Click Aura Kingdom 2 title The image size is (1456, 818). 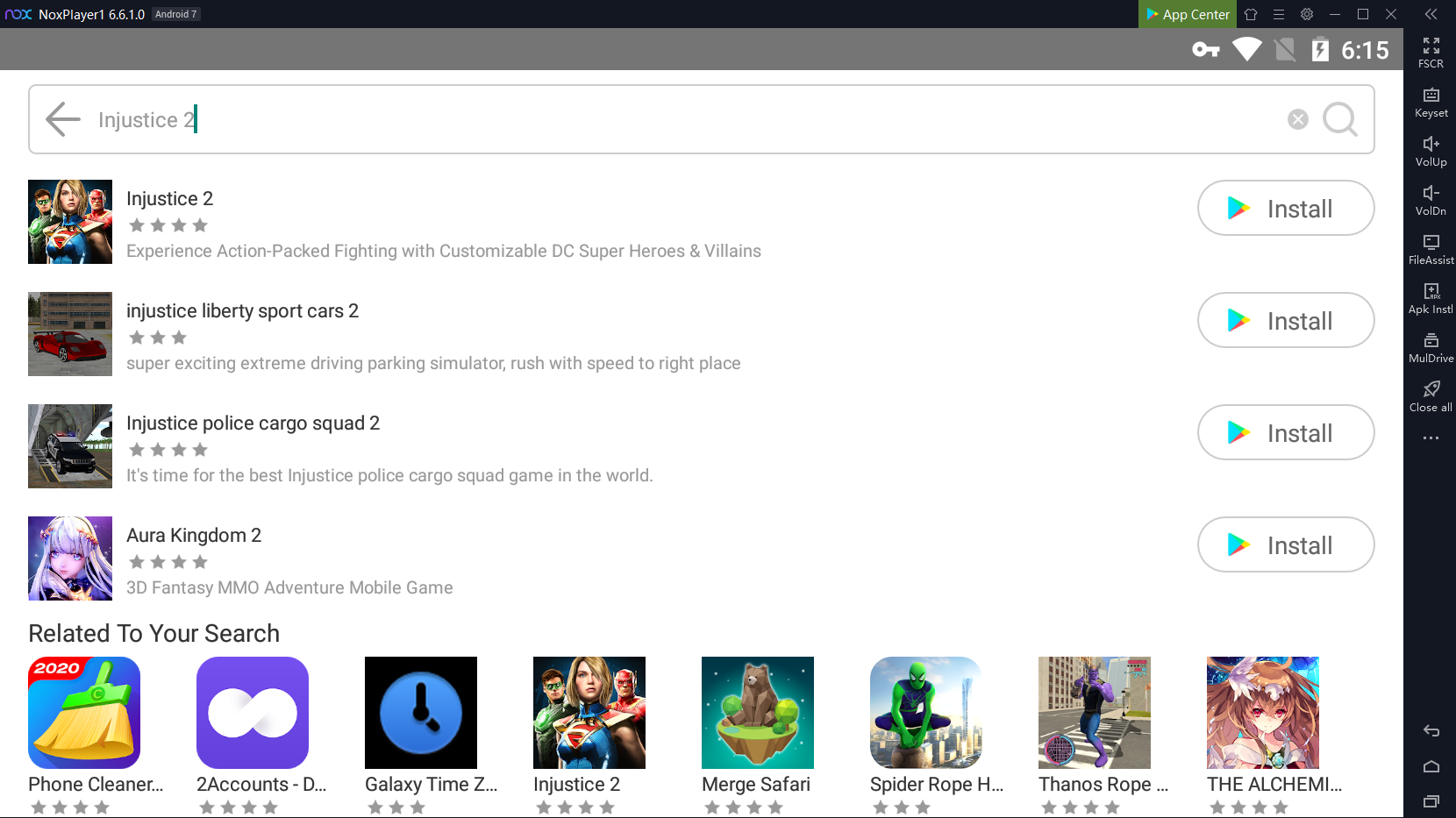pyautogui.click(x=194, y=536)
